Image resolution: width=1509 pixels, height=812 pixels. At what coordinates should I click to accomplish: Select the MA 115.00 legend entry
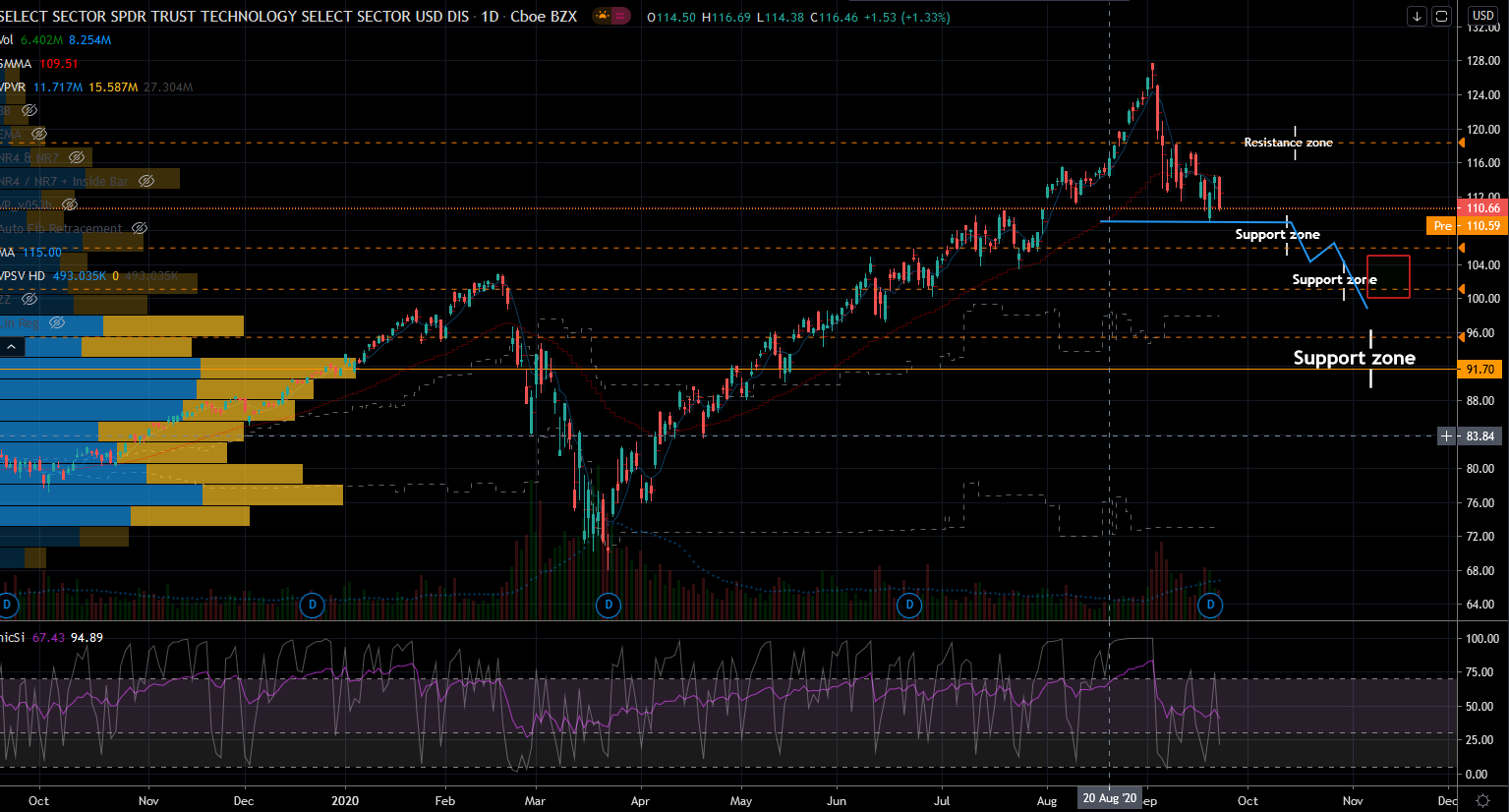pos(30,253)
